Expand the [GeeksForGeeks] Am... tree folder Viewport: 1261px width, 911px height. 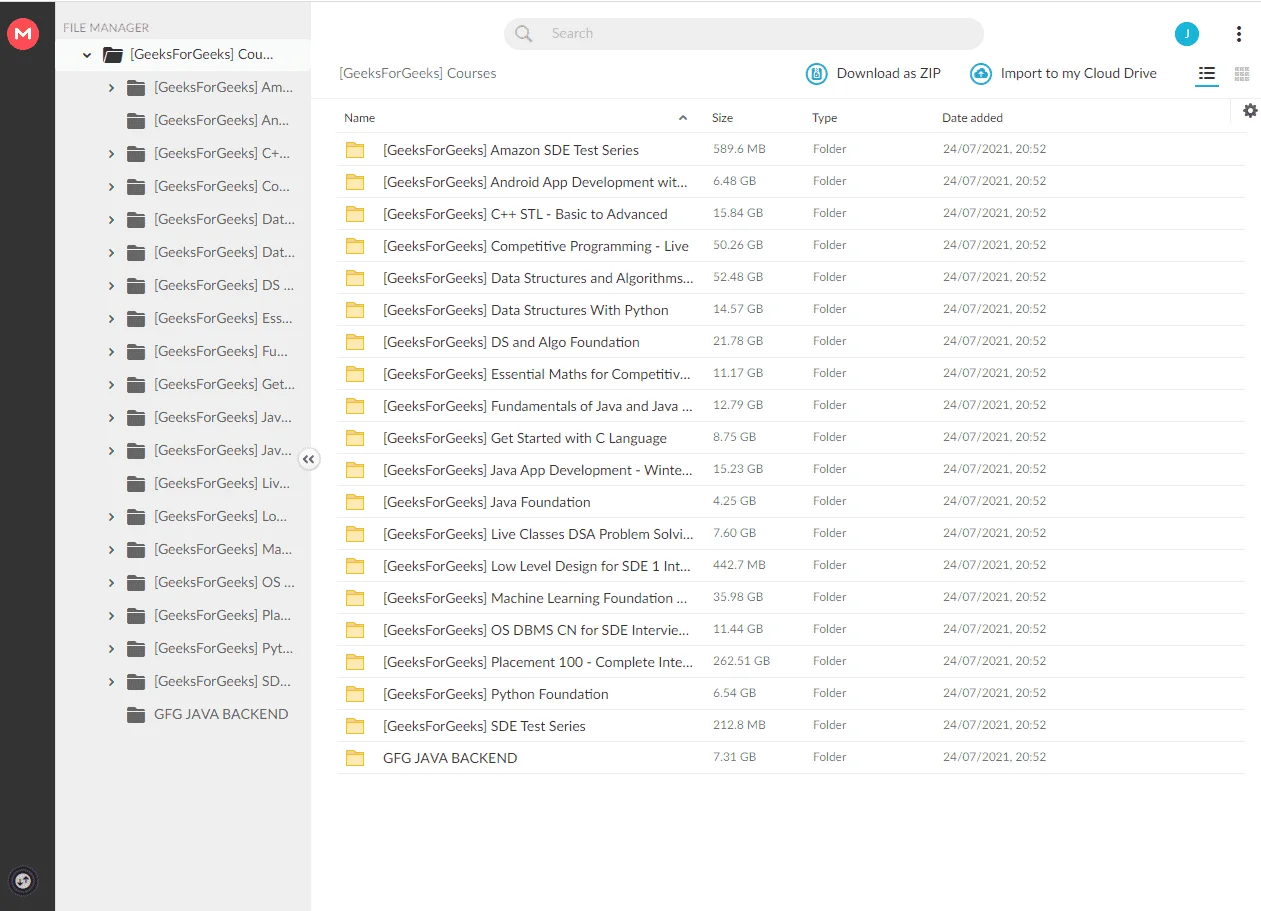[x=111, y=88]
